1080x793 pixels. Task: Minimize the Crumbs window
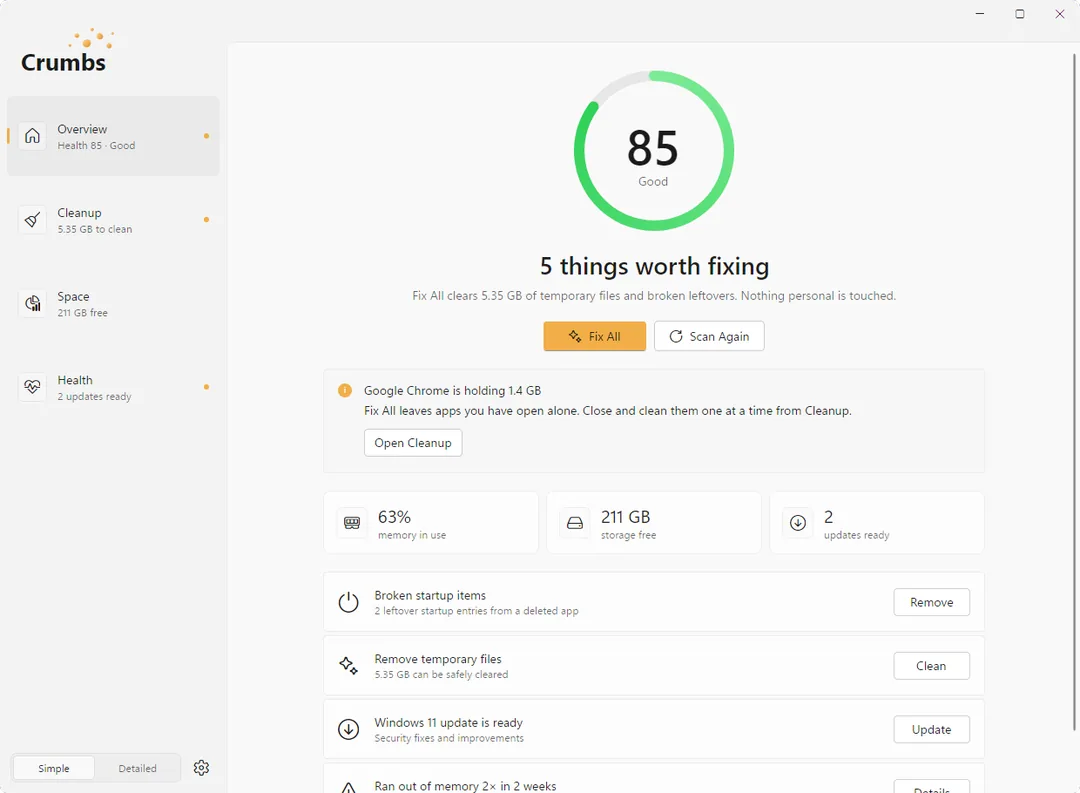point(979,14)
